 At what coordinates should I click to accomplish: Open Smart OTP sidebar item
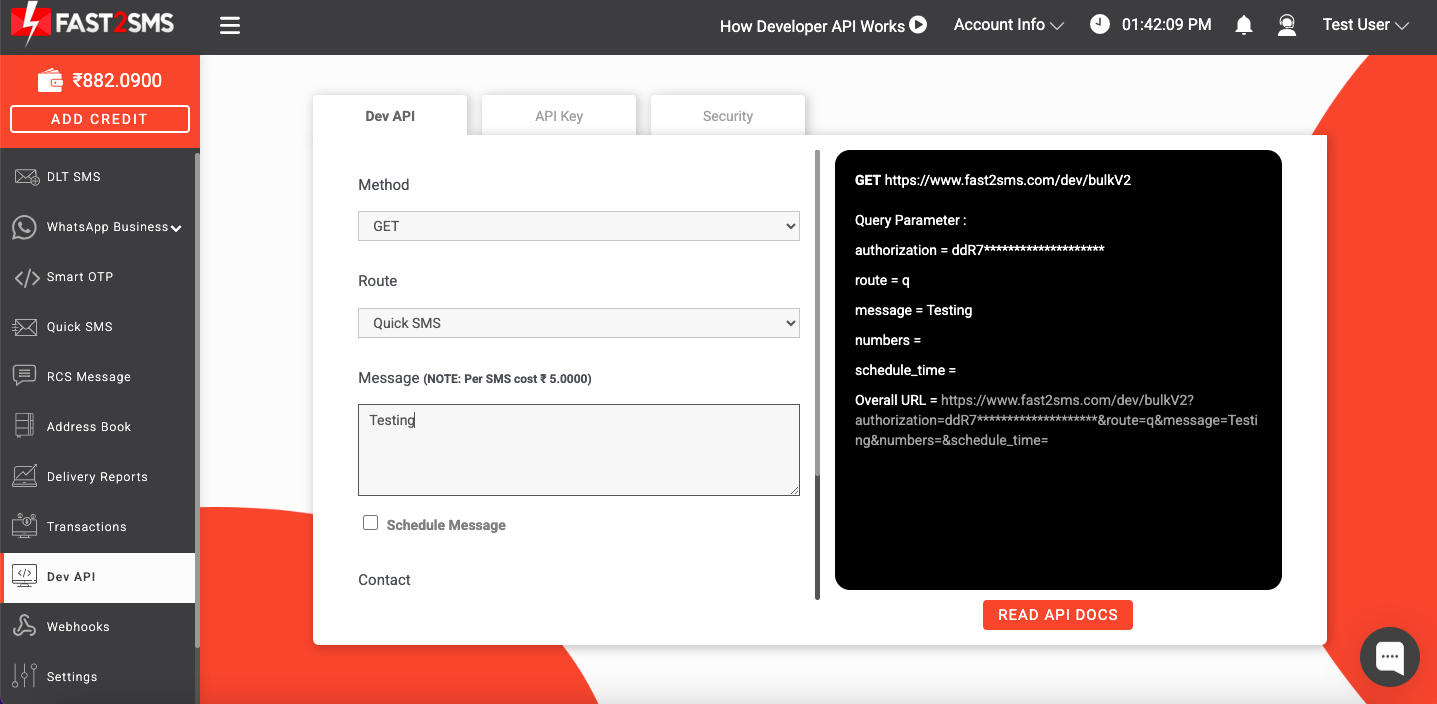pyautogui.click(x=80, y=277)
